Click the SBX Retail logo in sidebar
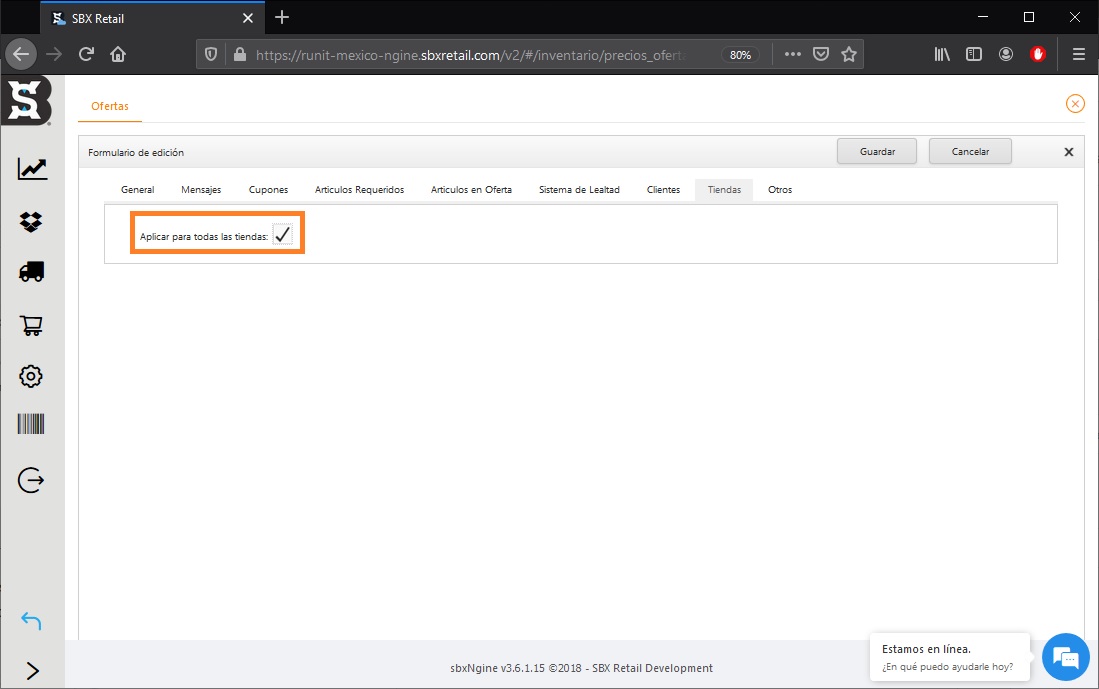1099x689 pixels. 27,100
